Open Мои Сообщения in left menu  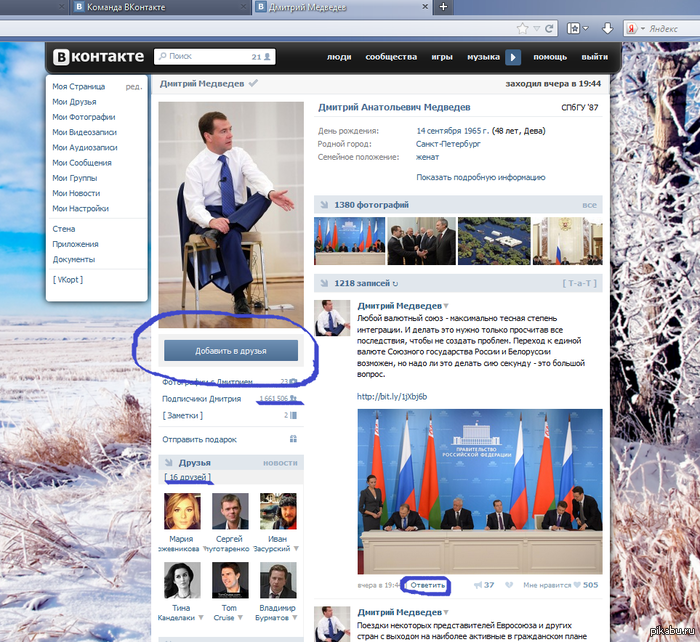(x=82, y=162)
